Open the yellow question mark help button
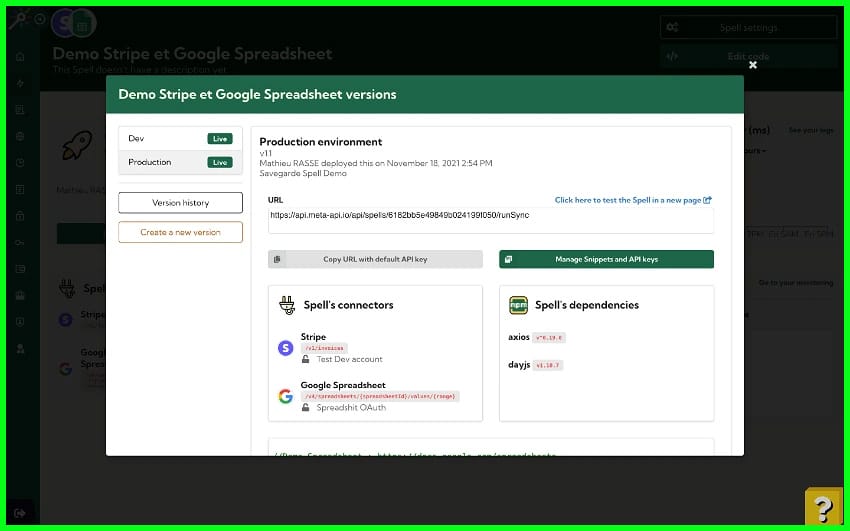Viewport: 850px width, 531px height. tap(824, 507)
